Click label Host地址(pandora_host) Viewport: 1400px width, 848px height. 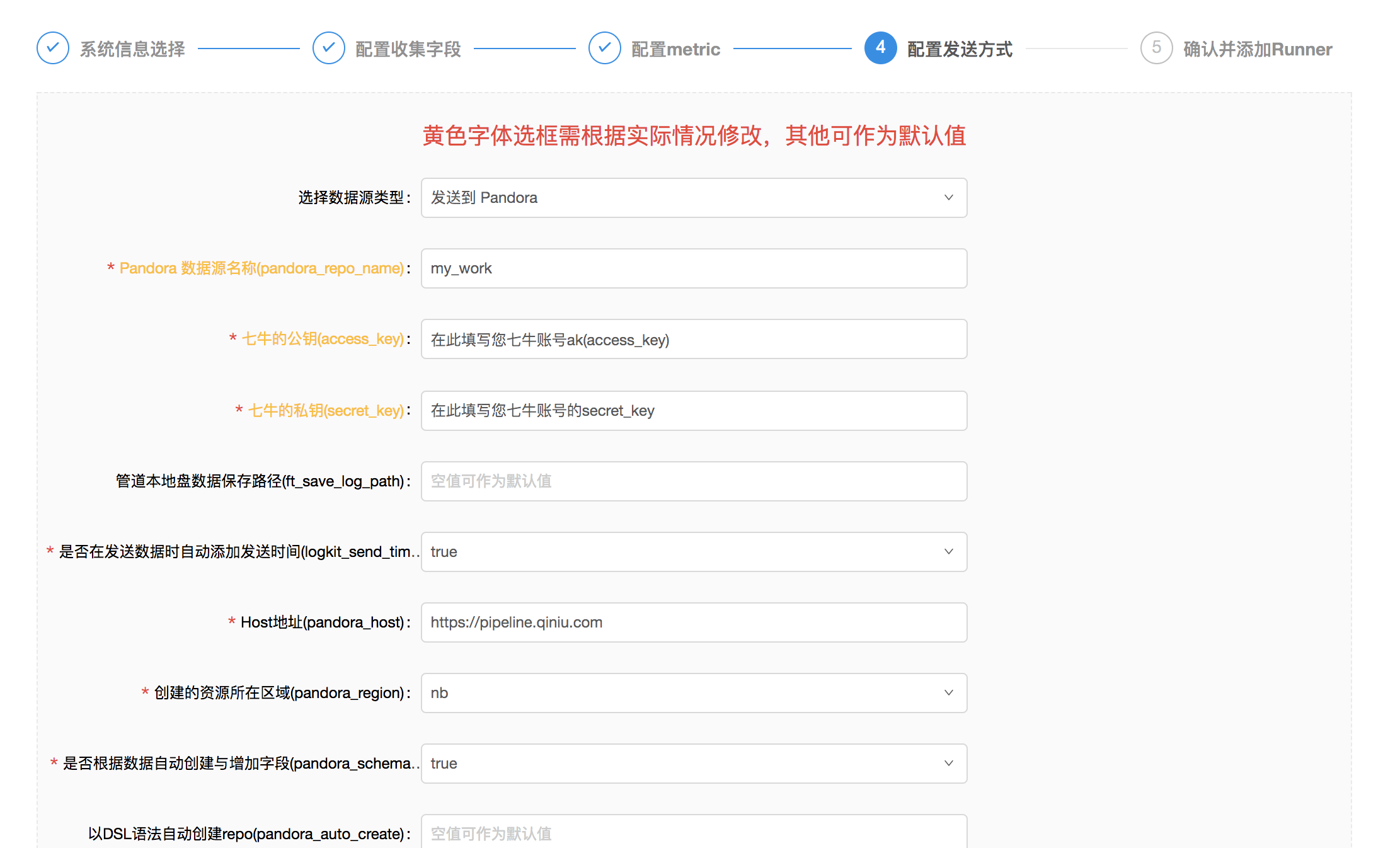pos(322,622)
